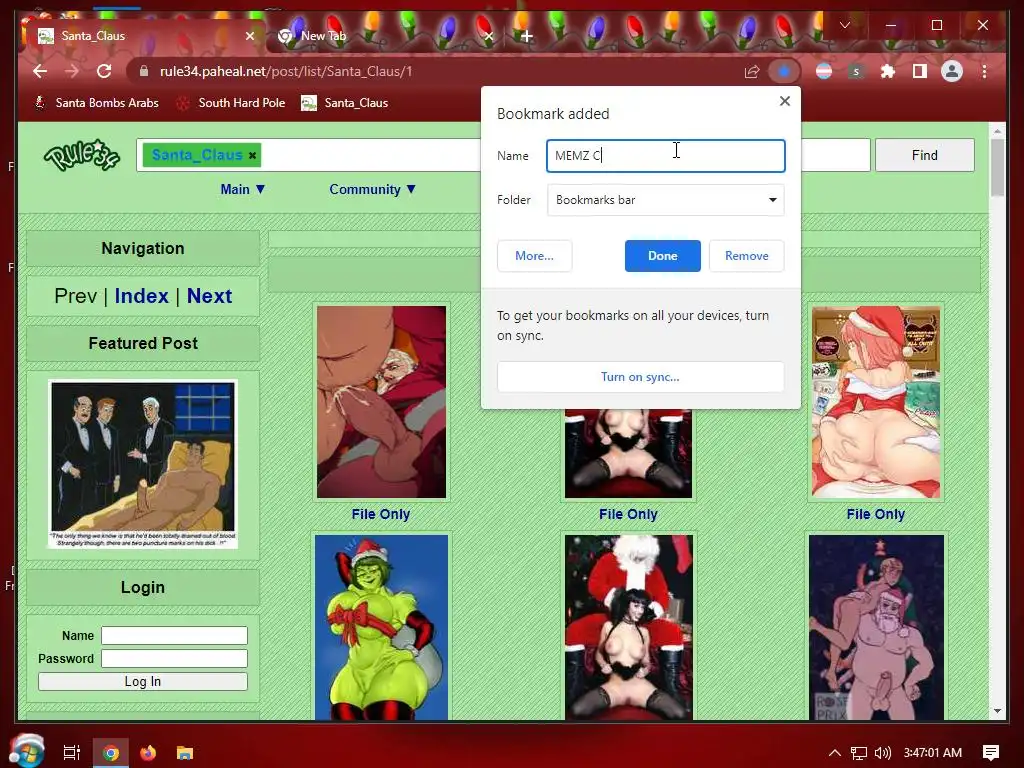Click the network tray icon

pos(859,753)
